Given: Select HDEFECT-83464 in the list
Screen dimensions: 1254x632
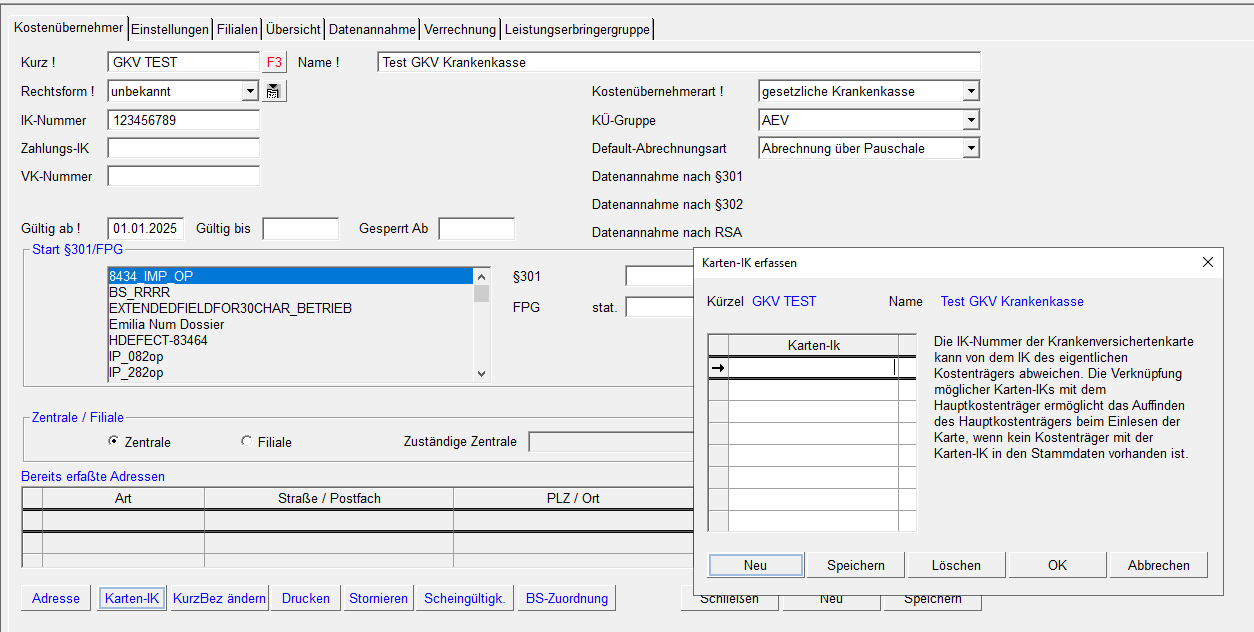Looking at the screenshot, I should 289,340.
